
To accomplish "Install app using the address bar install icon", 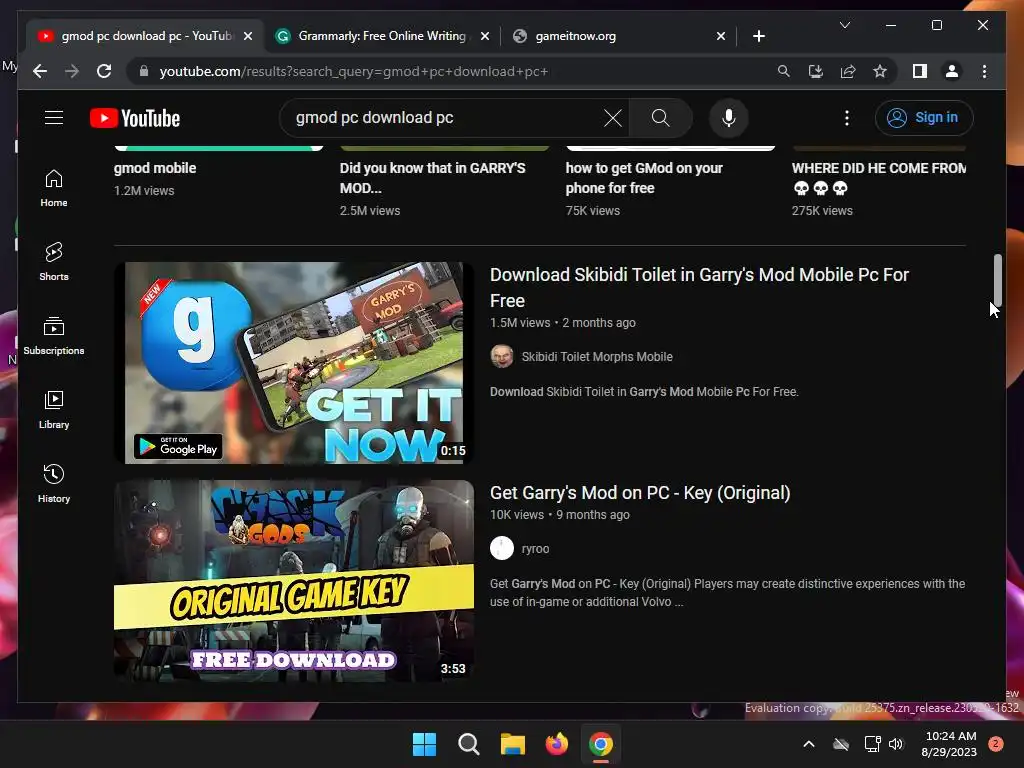I will (x=816, y=71).
